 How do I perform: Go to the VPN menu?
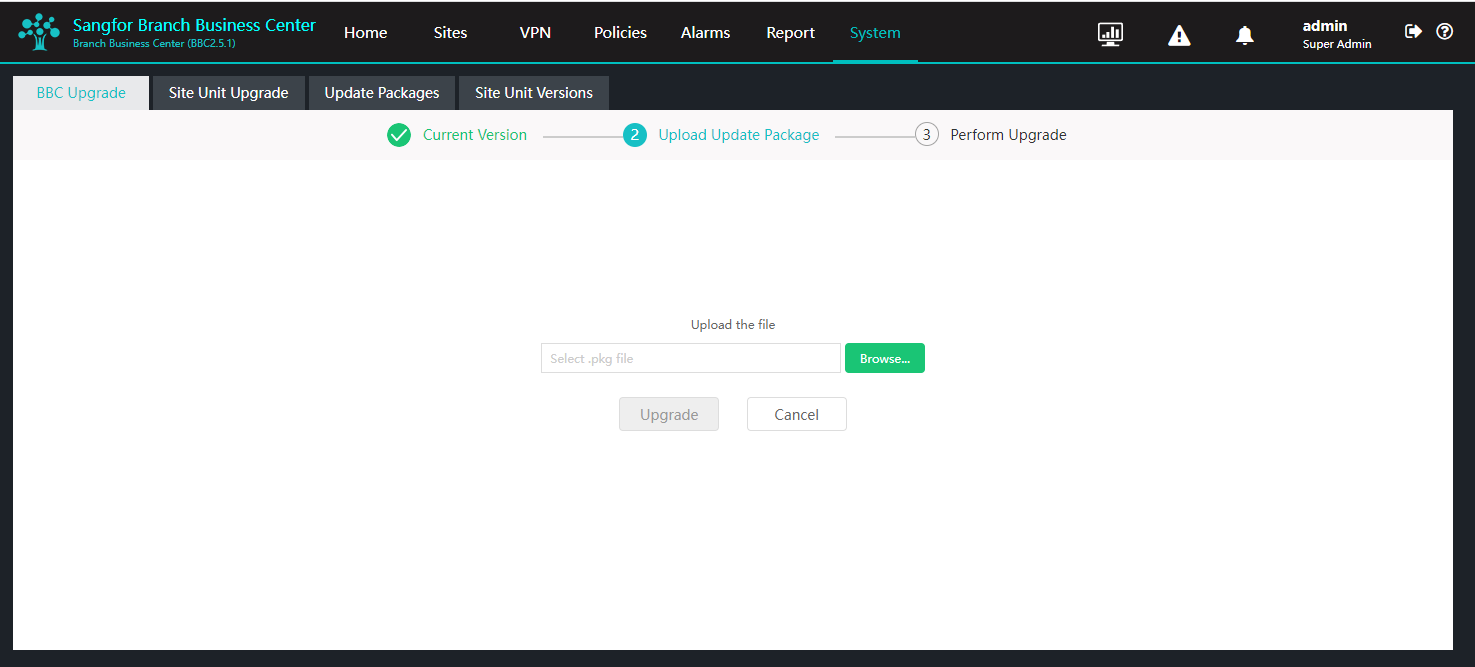tap(535, 33)
